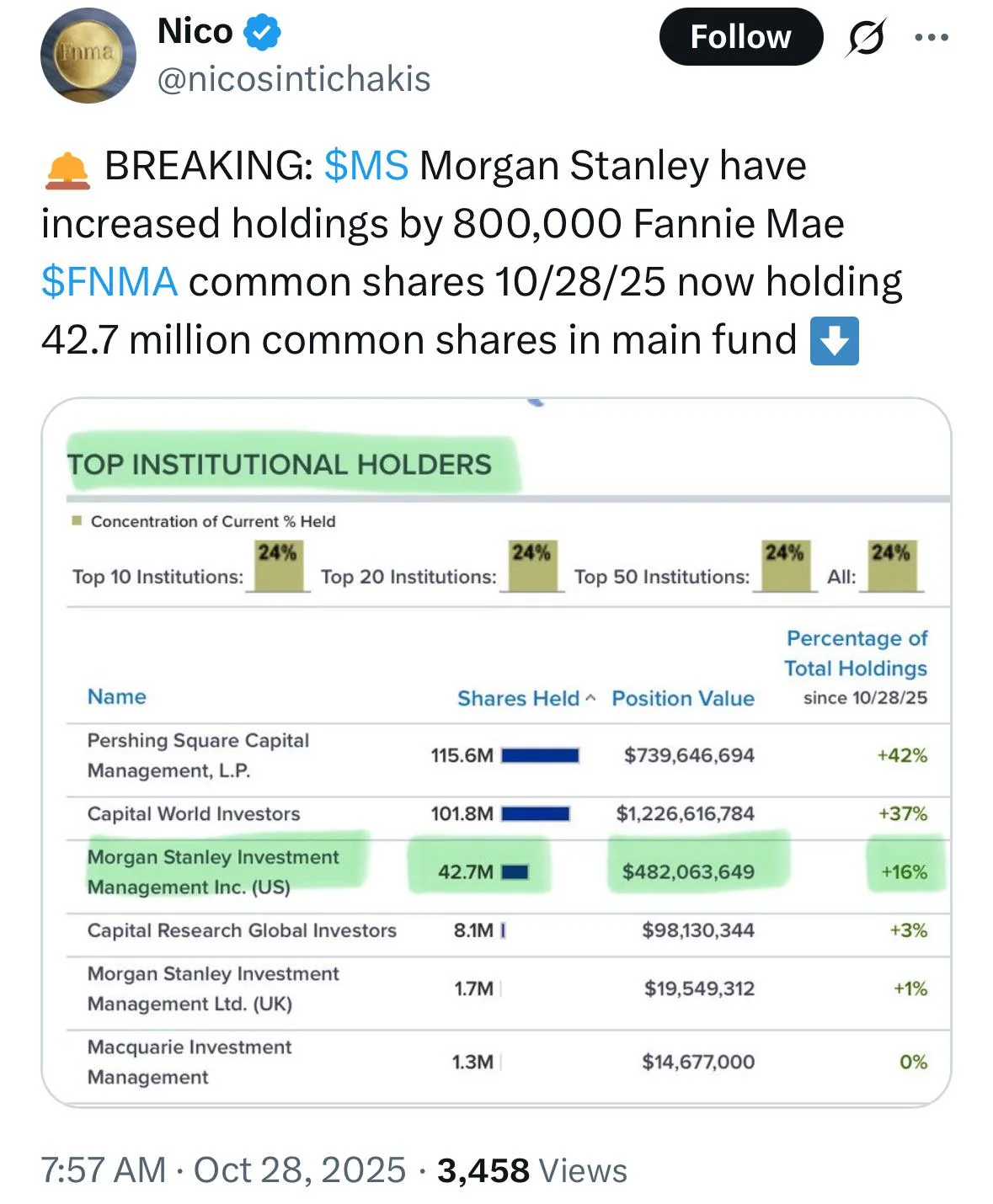Image resolution: width=993 pixels, height=1204 pixels.
Task: Click the Shares Held sort caret
Action: tap(590, 698)
